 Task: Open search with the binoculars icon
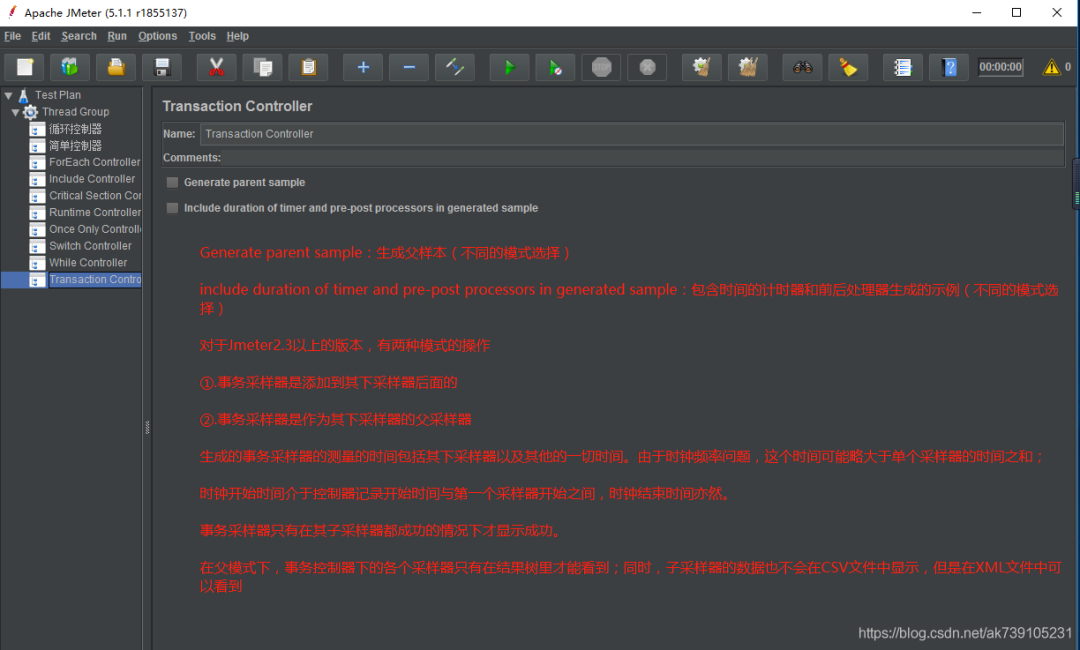click(x=802, y=67)
